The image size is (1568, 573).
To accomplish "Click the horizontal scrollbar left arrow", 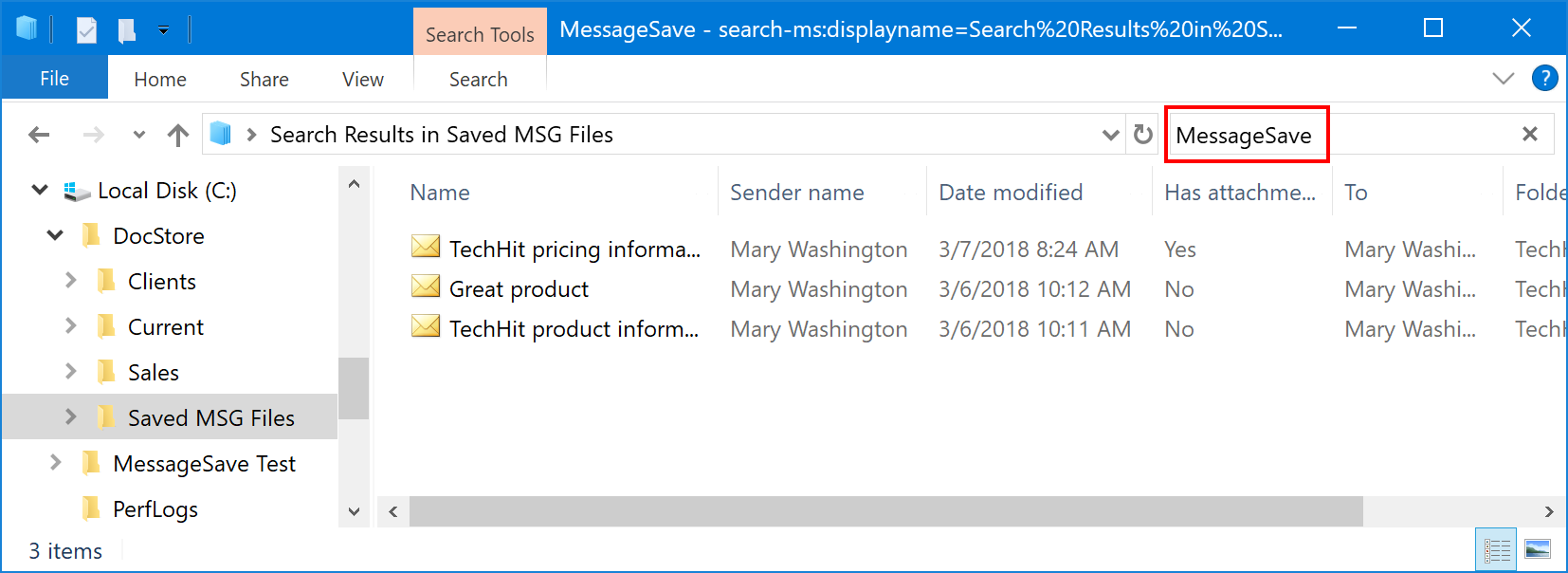I will point(392,512).
